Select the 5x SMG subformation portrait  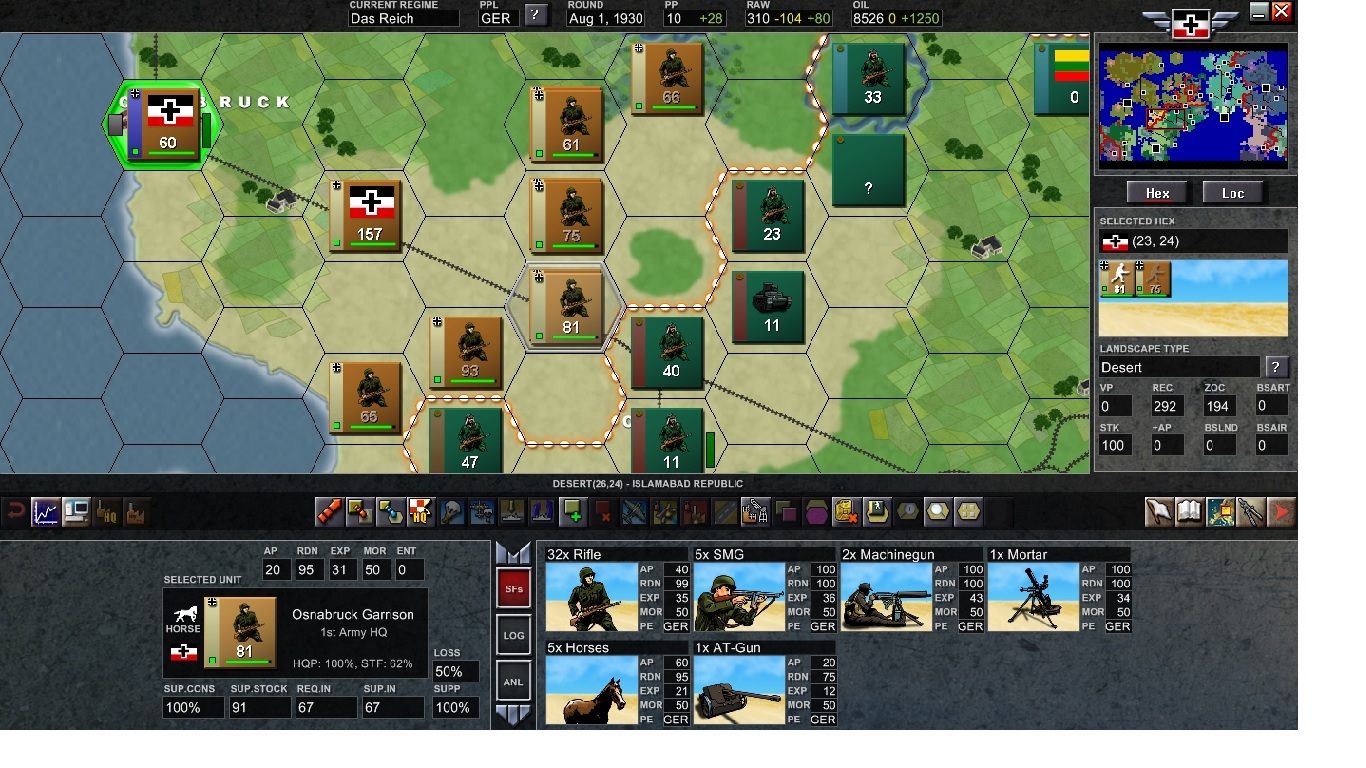[739, 596]
